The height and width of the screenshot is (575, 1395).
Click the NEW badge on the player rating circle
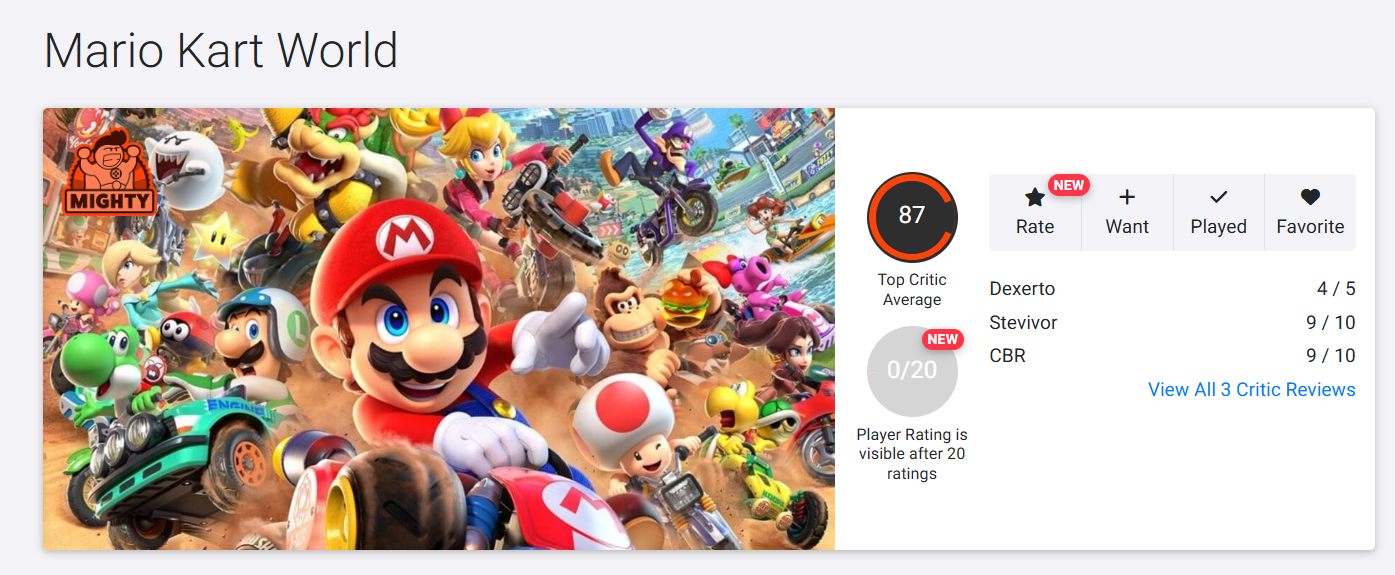942,339
